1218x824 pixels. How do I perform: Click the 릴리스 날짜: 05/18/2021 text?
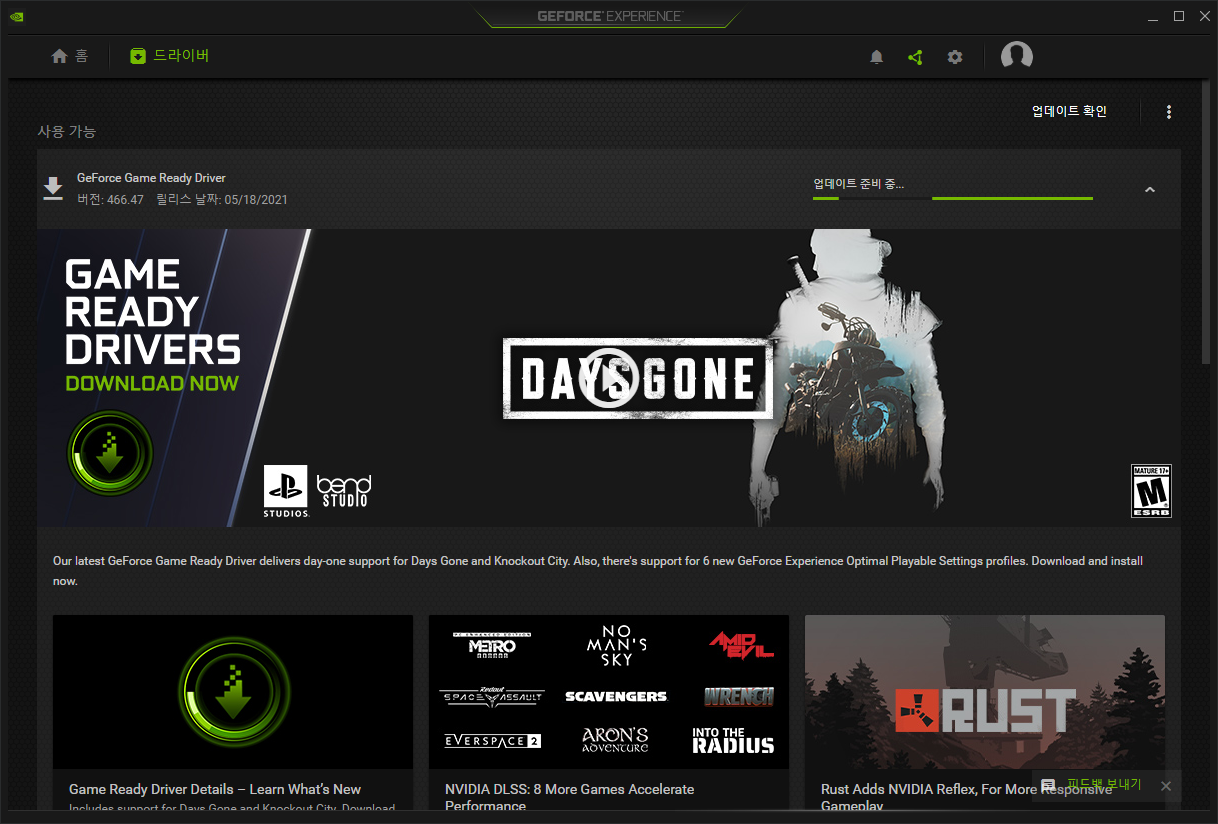click(222, 200)
